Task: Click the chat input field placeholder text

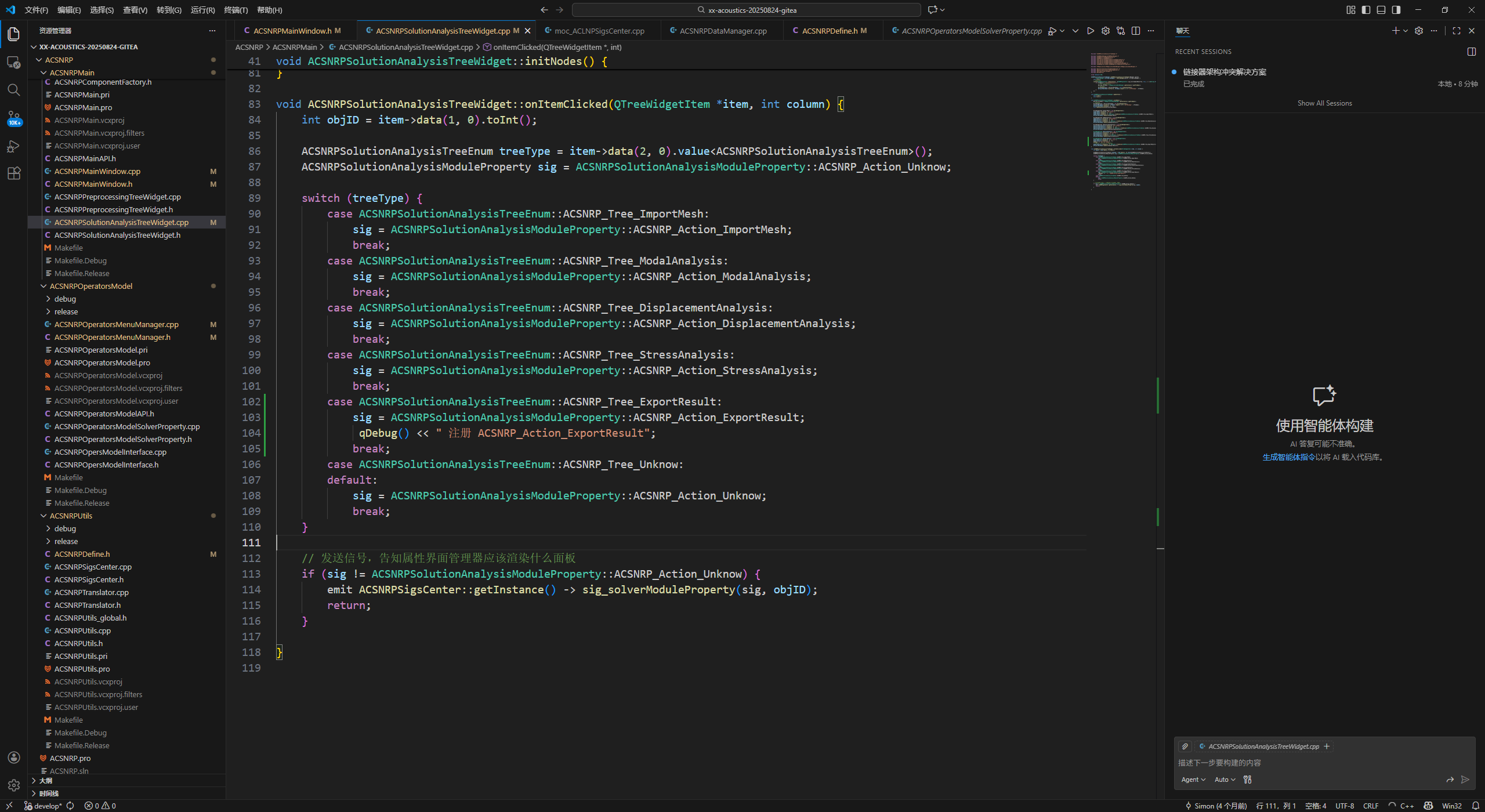Action: 1219,763
